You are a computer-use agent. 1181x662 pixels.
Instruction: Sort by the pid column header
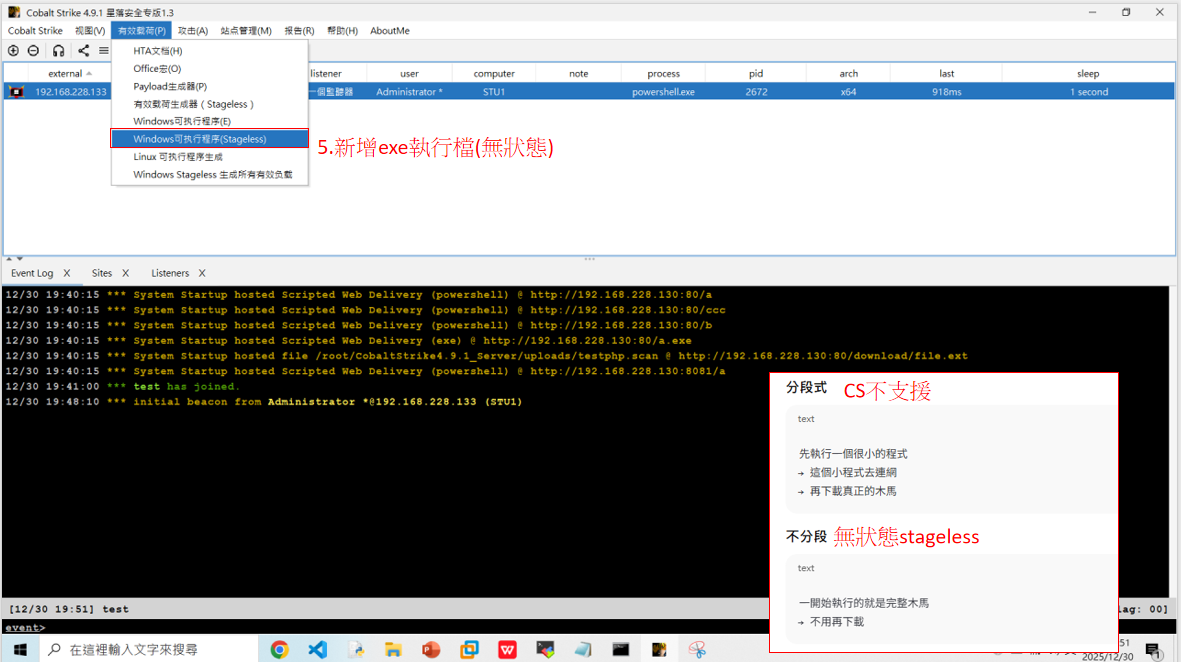tap(756, 74)
